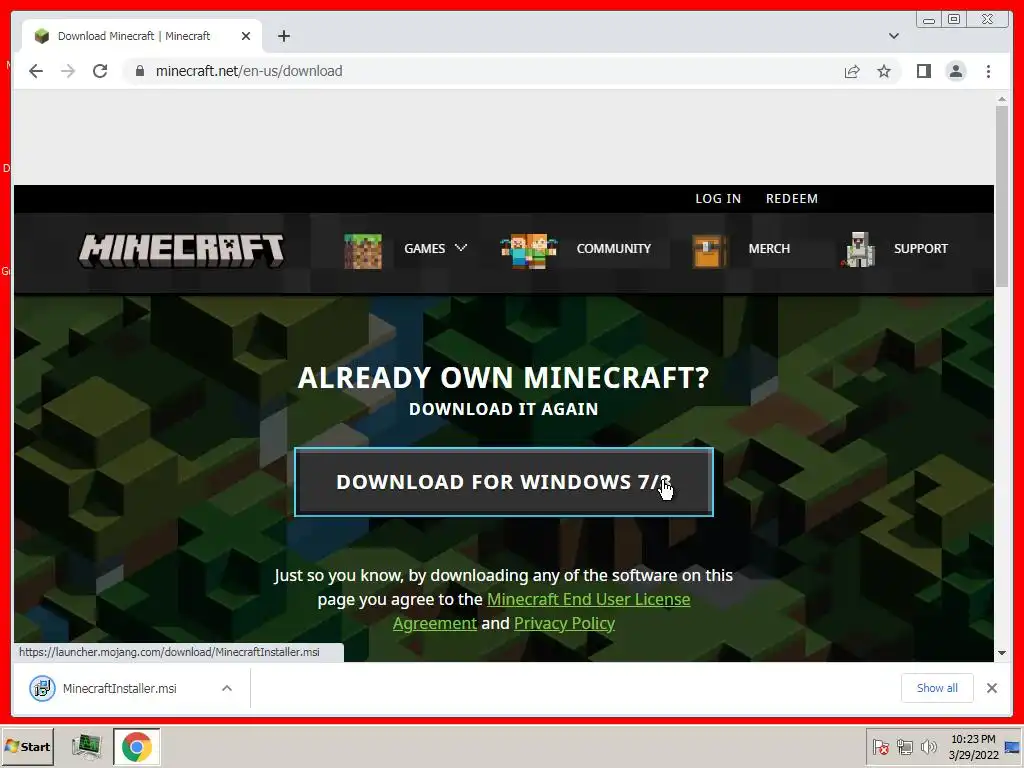Open the COMMUNITY menu item
Screen dimensions: 1024x768
[613, 249]
